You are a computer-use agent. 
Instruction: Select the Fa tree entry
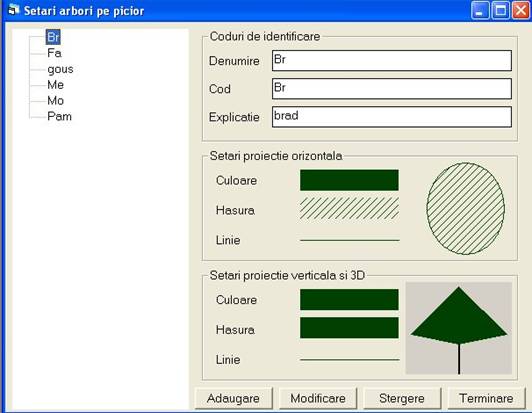(54, 53)
